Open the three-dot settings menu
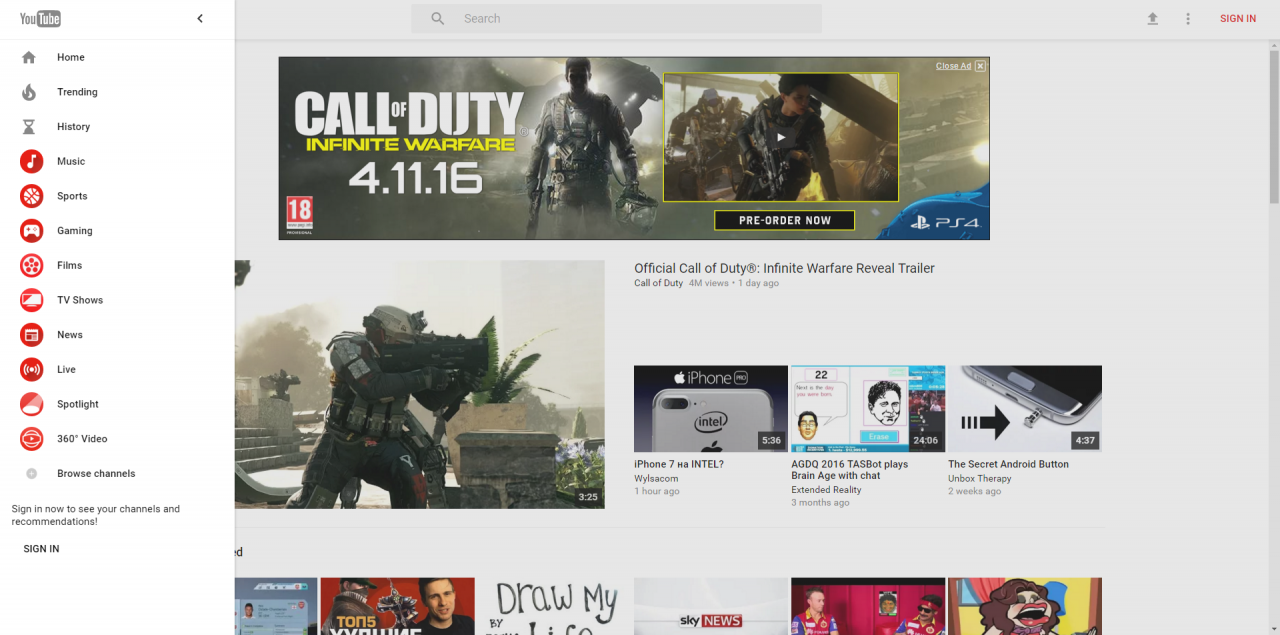This screenshot has height=635, width=1280. [1188, 19]
